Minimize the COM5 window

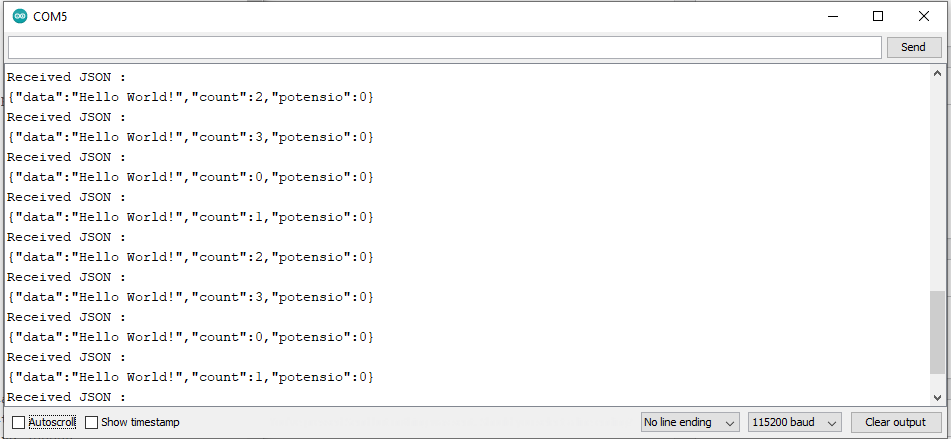click(x=832, y=16)
